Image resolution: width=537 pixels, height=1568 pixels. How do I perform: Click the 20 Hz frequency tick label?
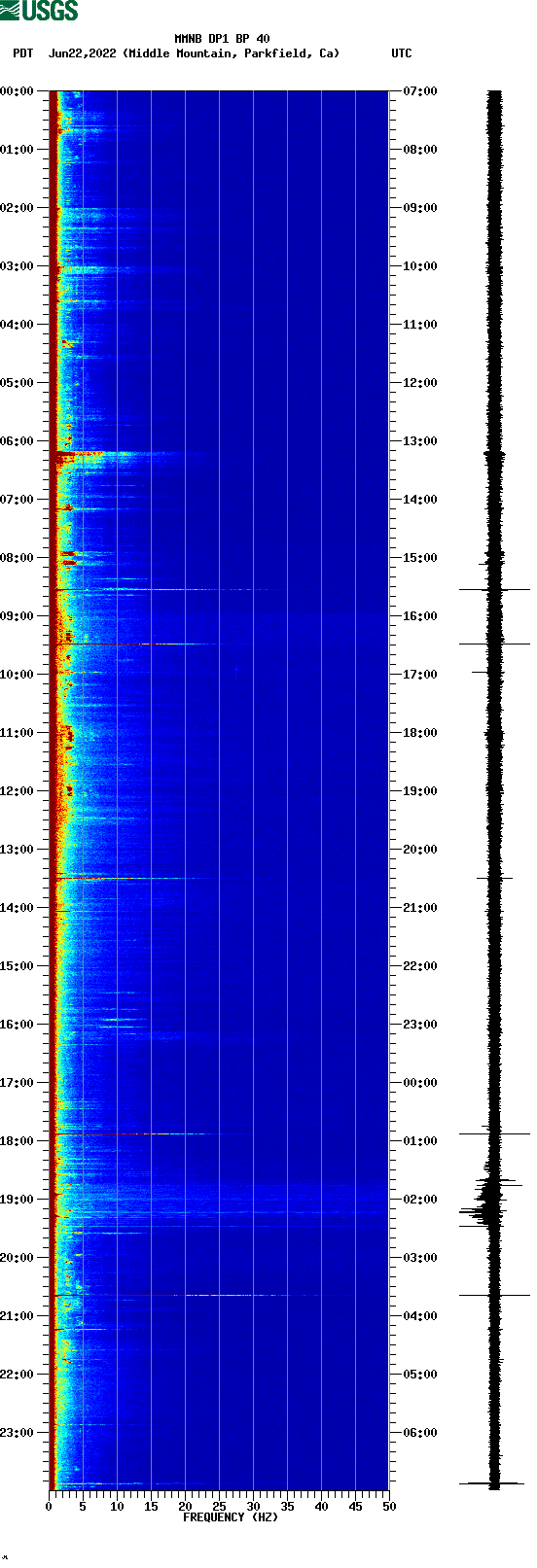point(185,1507)
